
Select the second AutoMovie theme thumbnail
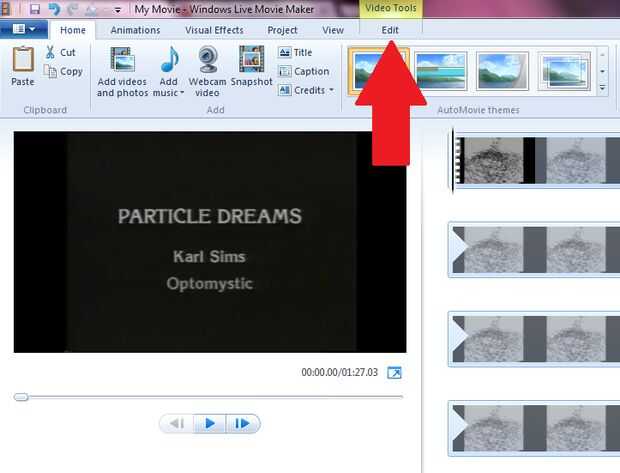click(x=440, y=71)
